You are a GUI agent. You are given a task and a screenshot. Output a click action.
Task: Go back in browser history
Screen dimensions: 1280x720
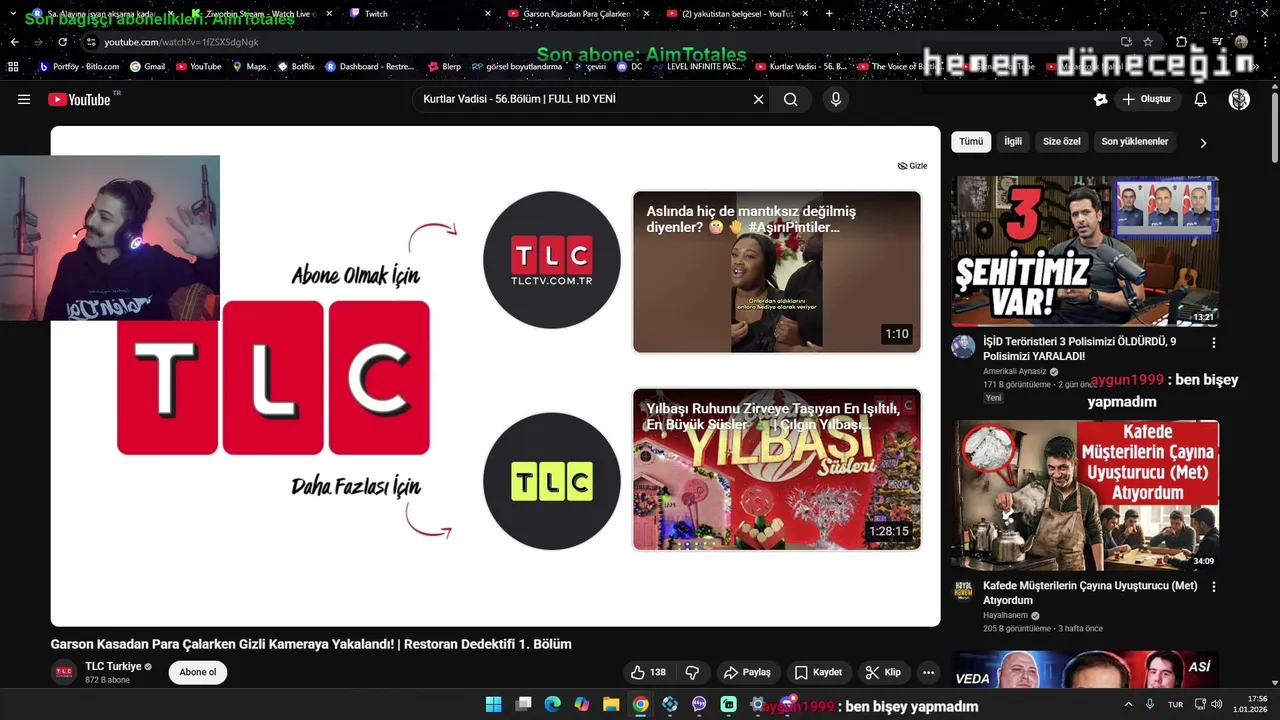(x=14, y=42)
